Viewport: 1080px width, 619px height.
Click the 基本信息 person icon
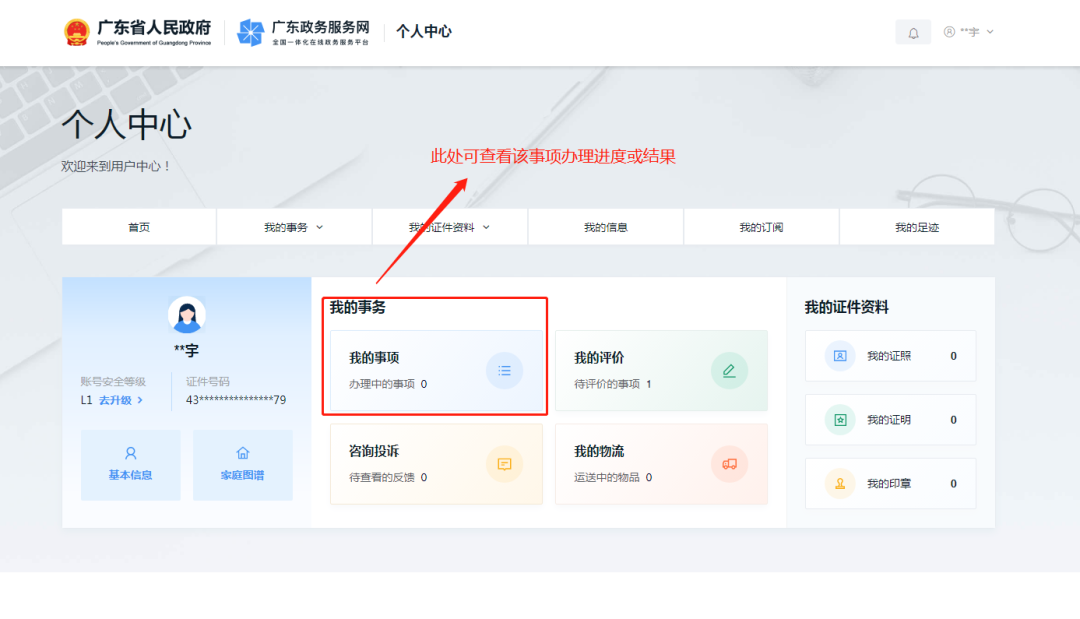coord(130,454)
